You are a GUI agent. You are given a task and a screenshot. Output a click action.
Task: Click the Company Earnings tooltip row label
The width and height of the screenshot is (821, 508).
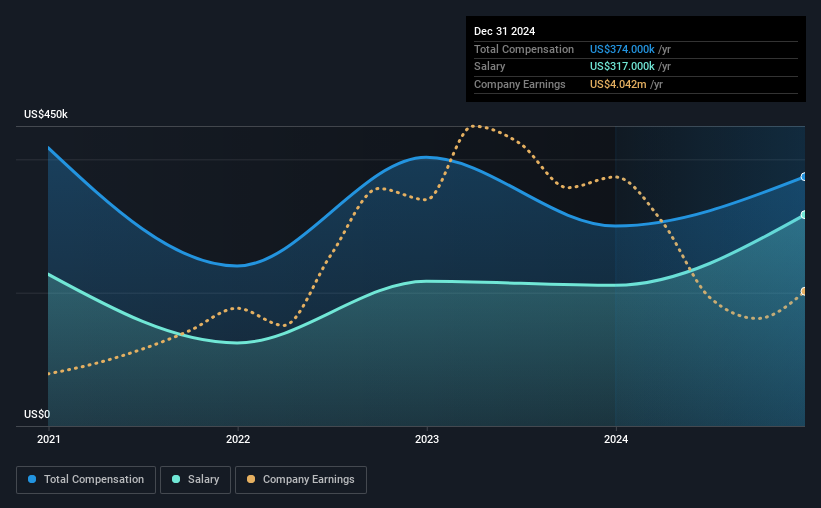519,84
